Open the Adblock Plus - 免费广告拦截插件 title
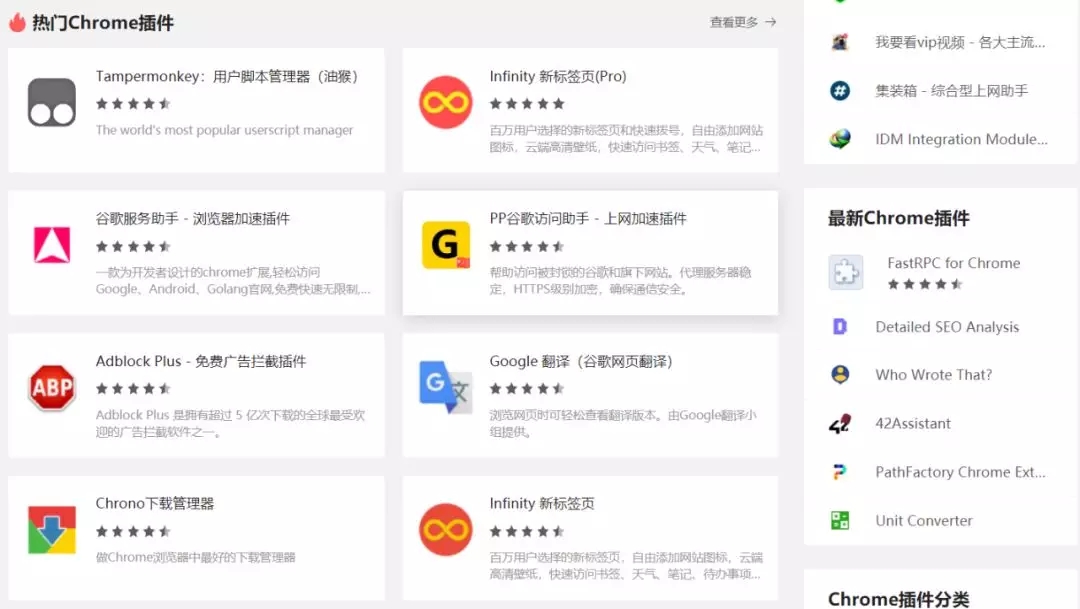This screenshot has width=1080, height=609. pyautogui.click(x=200, y=361)
